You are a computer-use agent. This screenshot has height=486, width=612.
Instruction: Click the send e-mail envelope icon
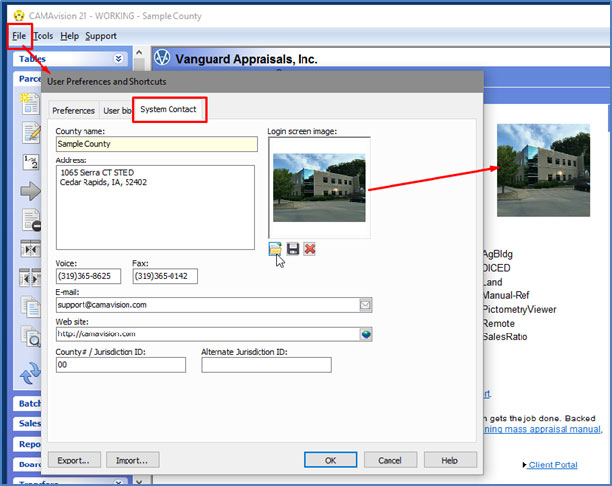(x=365, y=305)
